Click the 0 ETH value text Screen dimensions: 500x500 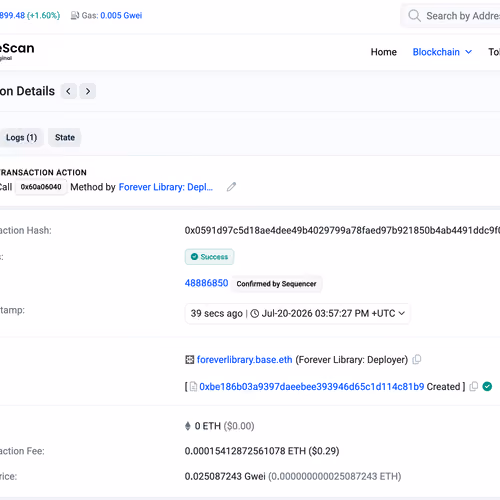[x=208, y=426]
